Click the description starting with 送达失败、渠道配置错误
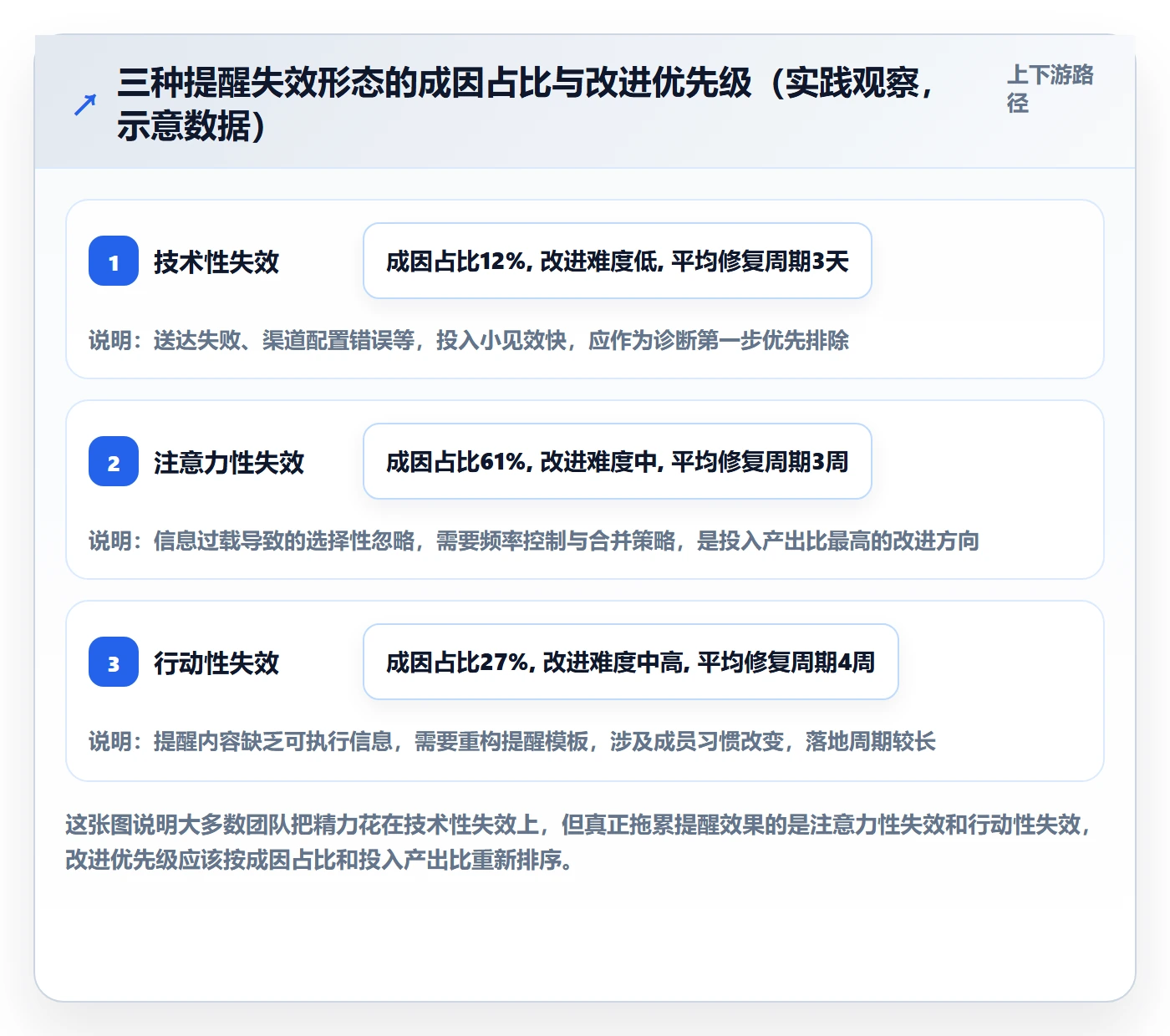 pyautogui.click(x=469, y=340)
